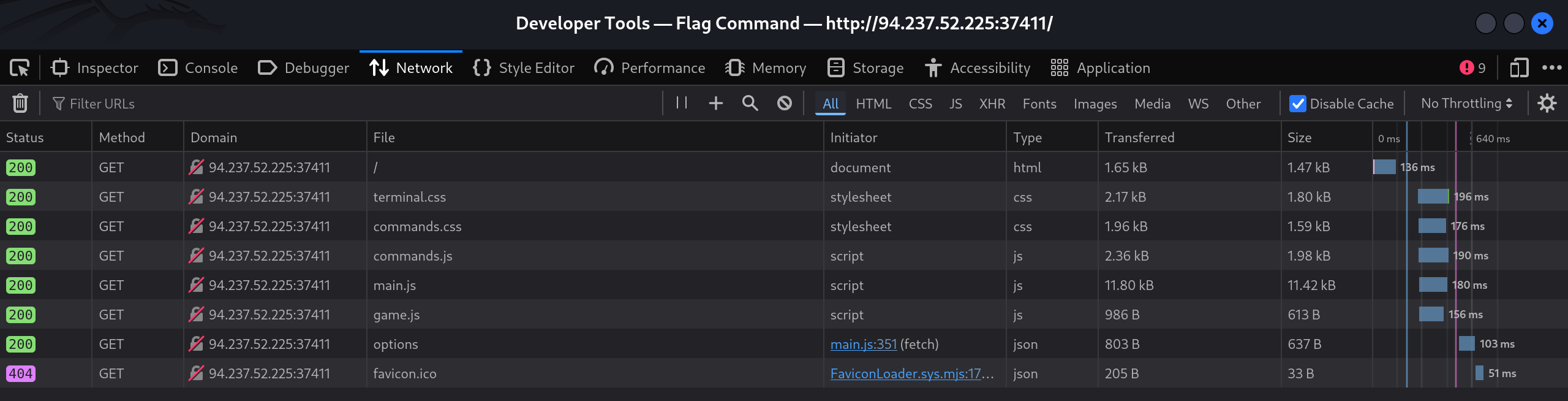Switch to the Inspector tab

pyautogui.click(x=94, y=67)
